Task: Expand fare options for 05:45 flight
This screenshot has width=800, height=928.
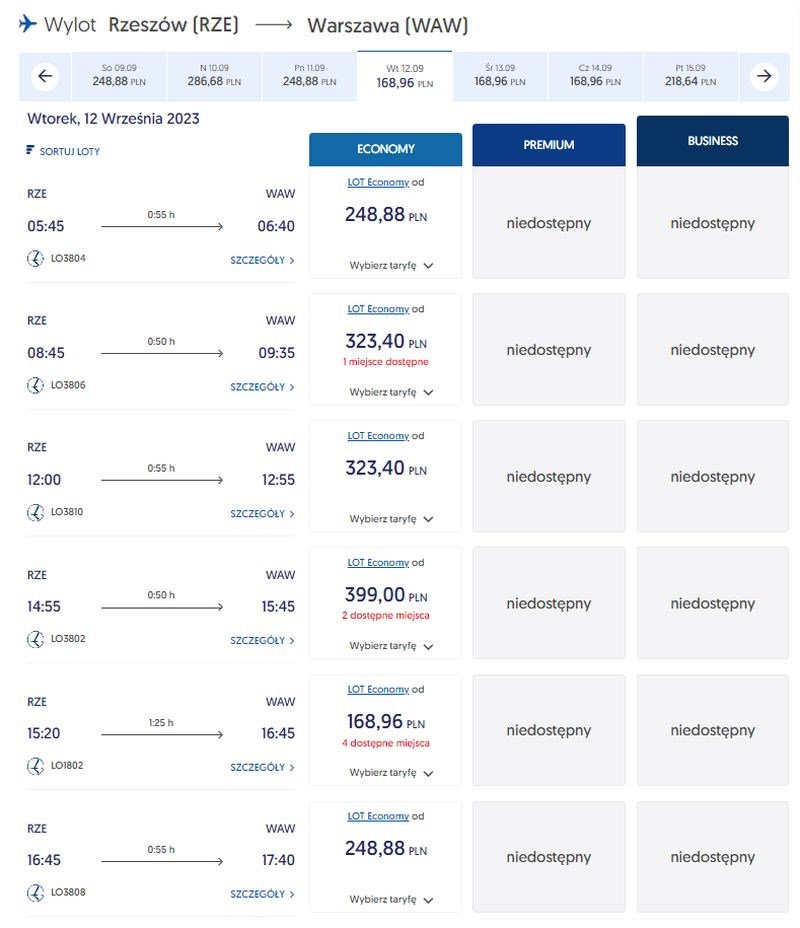Action: [391, 266]
